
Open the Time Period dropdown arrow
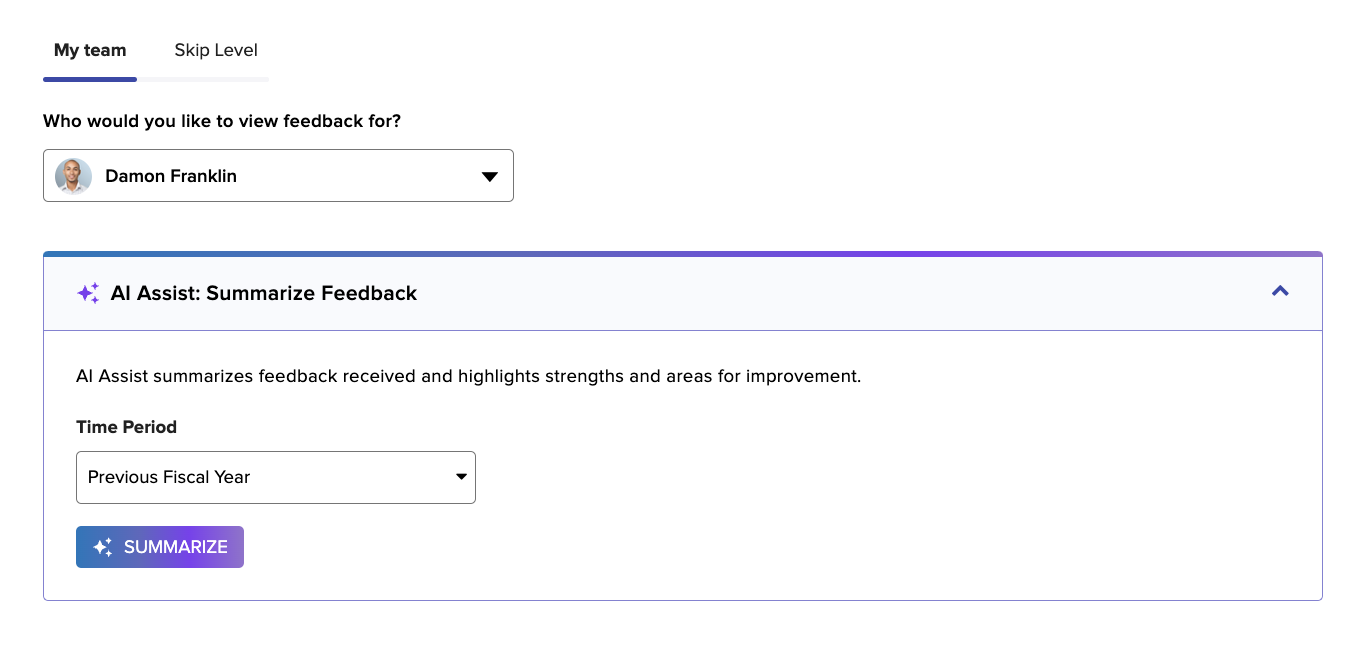pos(461,477)
